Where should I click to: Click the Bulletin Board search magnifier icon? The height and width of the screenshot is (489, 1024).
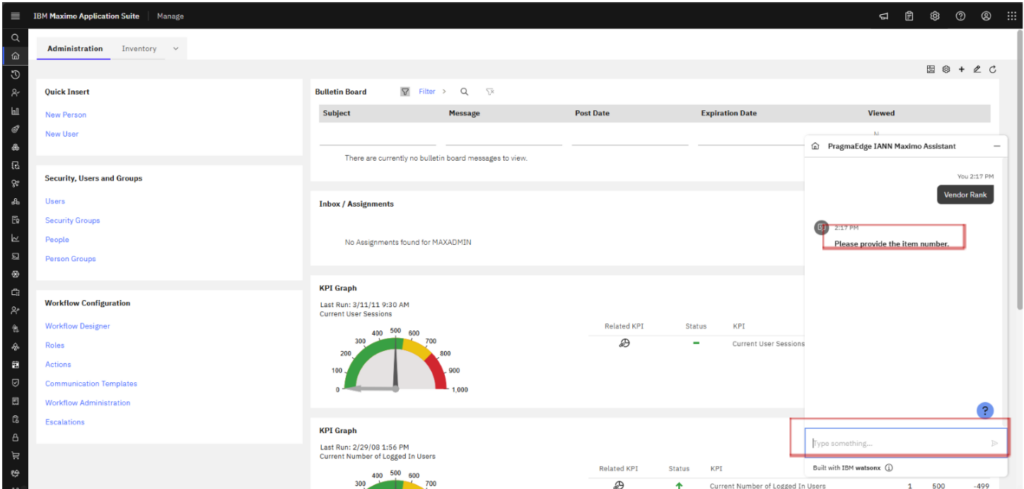pos(464,92)
